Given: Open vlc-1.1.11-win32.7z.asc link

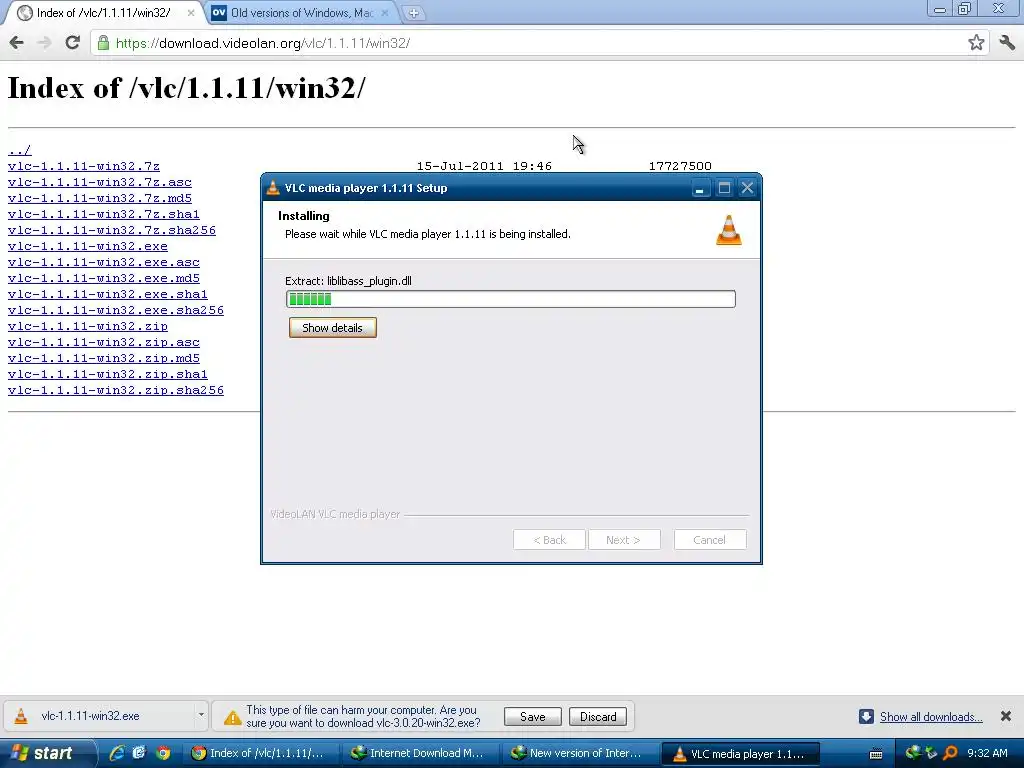Looking at the screenshot, I should [x=100, y=182].
